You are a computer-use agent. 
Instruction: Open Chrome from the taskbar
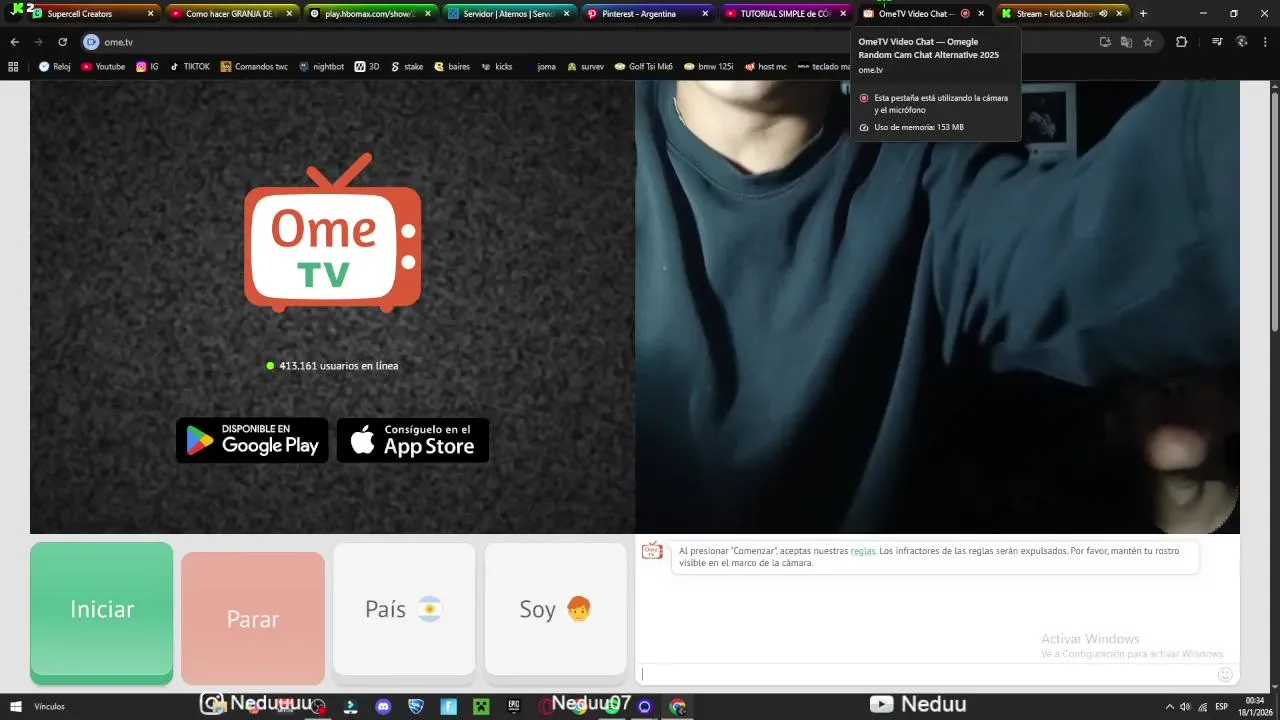coord(678,706)
